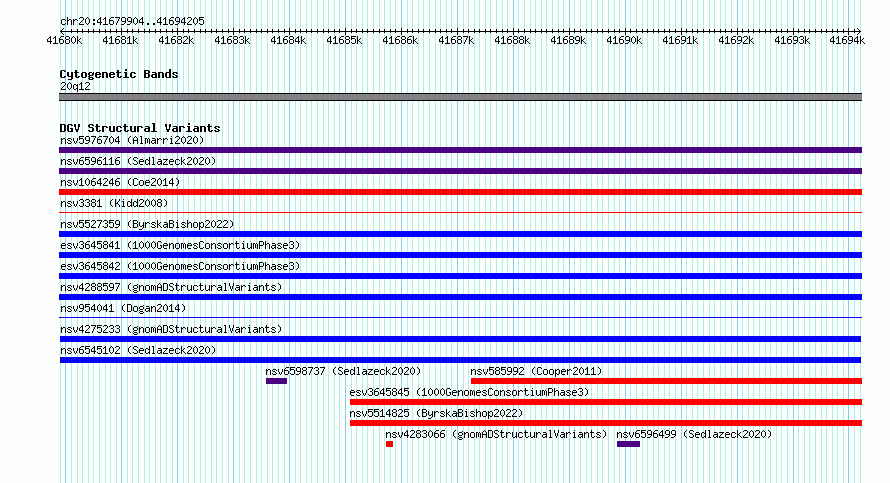Select the nsv954041 (Dogan2014) label
890x483 pixels.
(x=123, y=308)
